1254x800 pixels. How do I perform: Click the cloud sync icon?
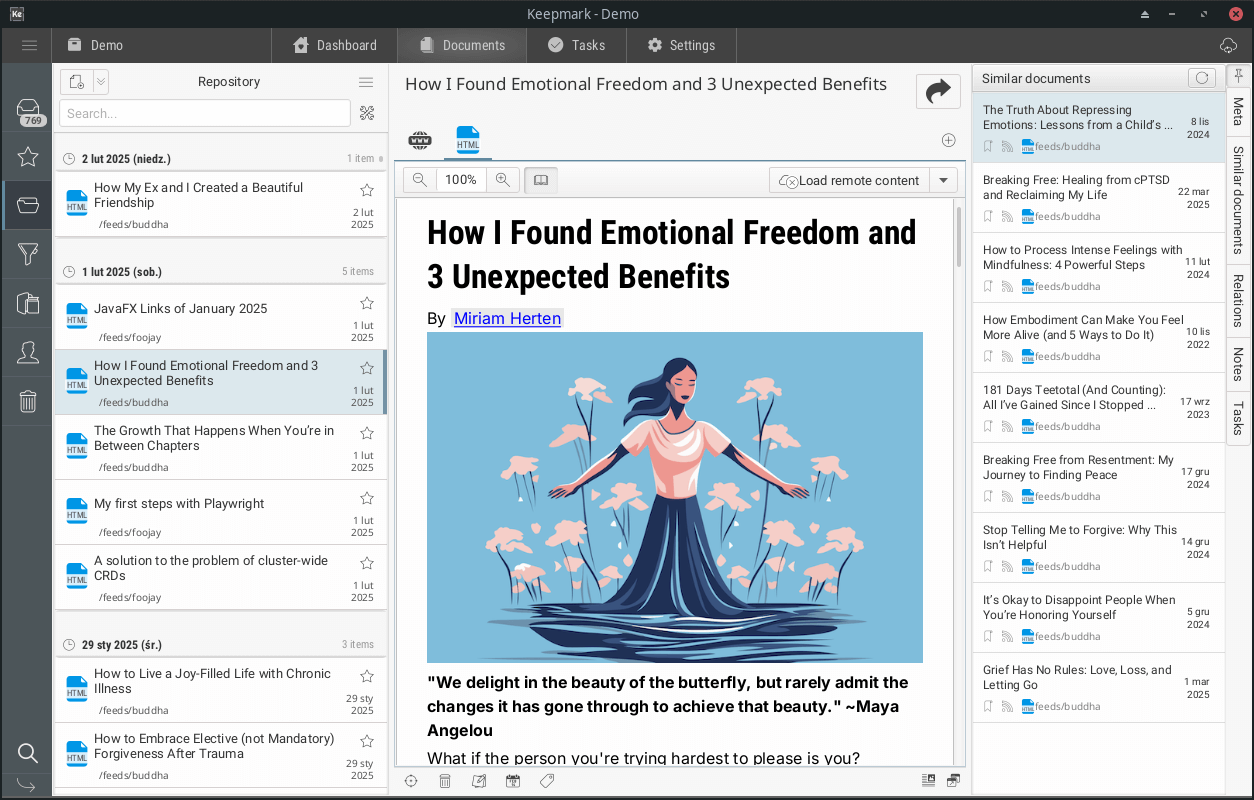1228,45
